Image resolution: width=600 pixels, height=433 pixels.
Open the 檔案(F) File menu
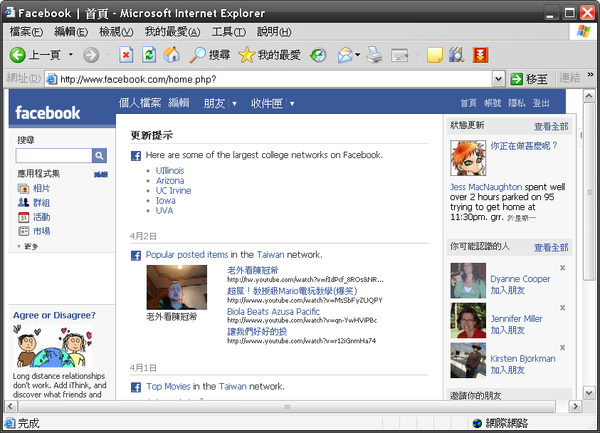(26, 32)
